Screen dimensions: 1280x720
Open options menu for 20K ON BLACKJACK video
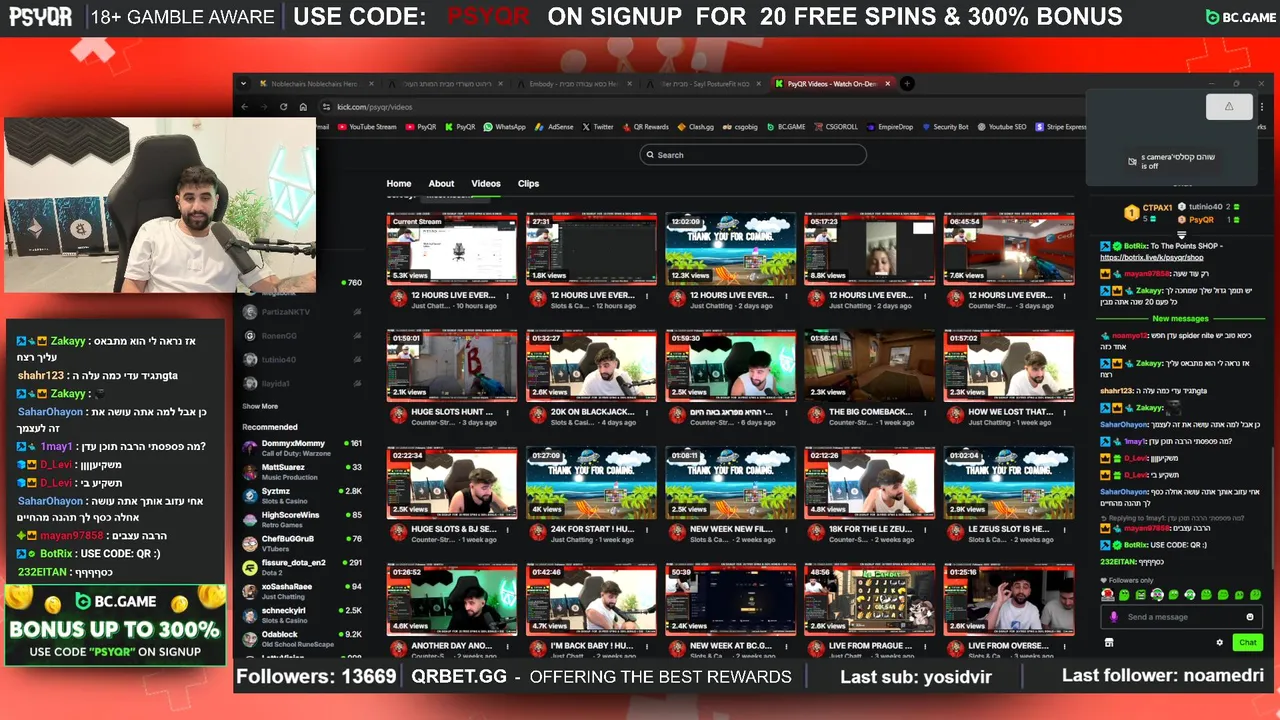click(x=647, y=412)
